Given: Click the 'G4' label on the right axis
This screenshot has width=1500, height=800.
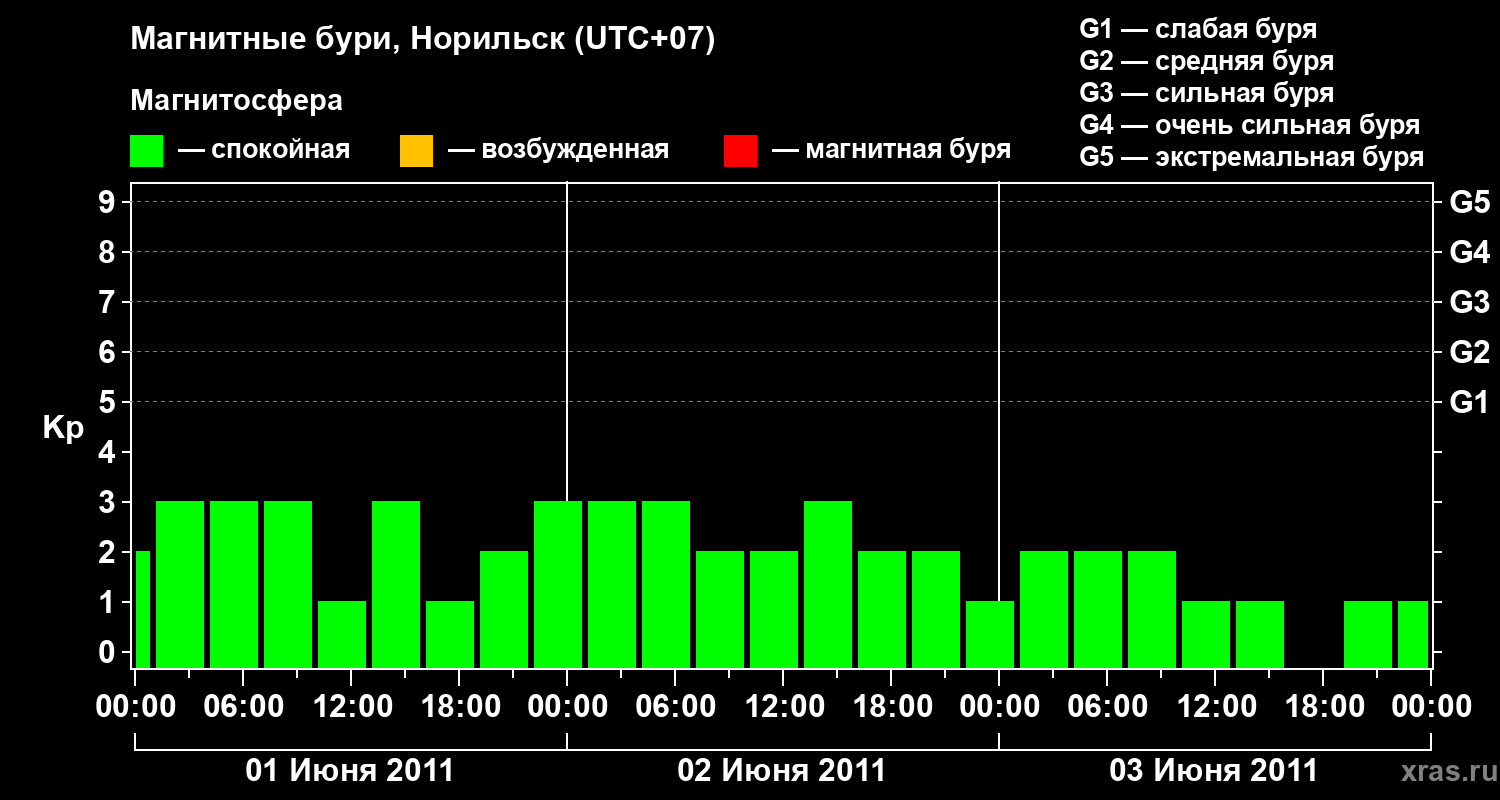Looking at the screenshot, I should [x=1469, y=252].
